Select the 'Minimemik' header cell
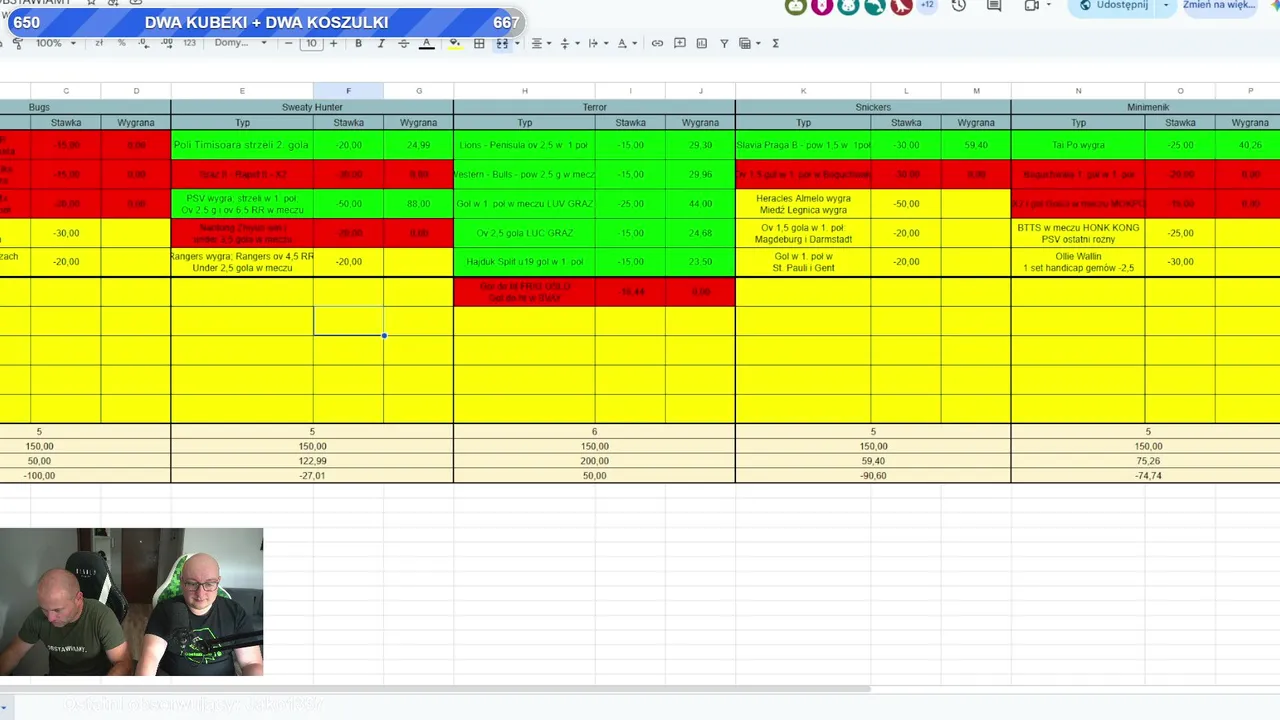 pos(1148,107)
